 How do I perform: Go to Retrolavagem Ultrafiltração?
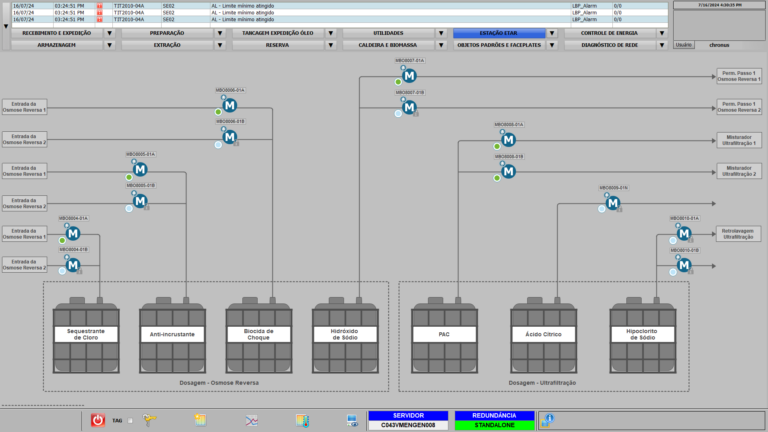738,234
